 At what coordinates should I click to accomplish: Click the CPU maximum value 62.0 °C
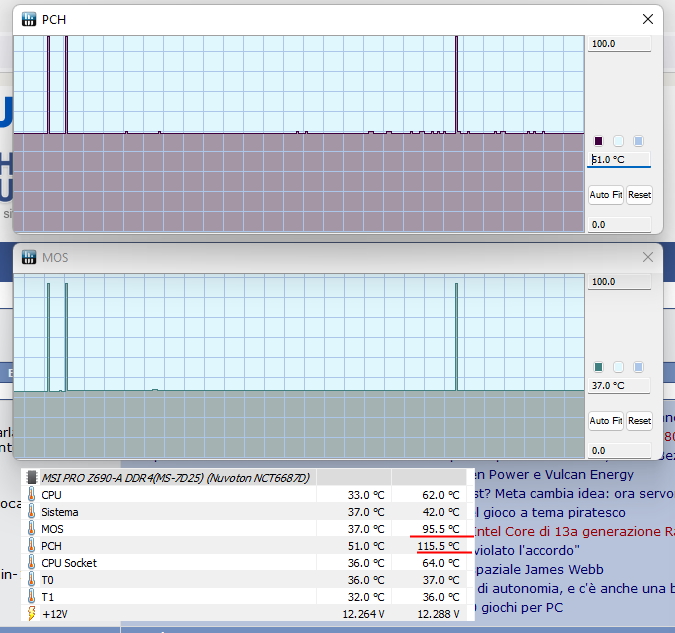[441, 495]
